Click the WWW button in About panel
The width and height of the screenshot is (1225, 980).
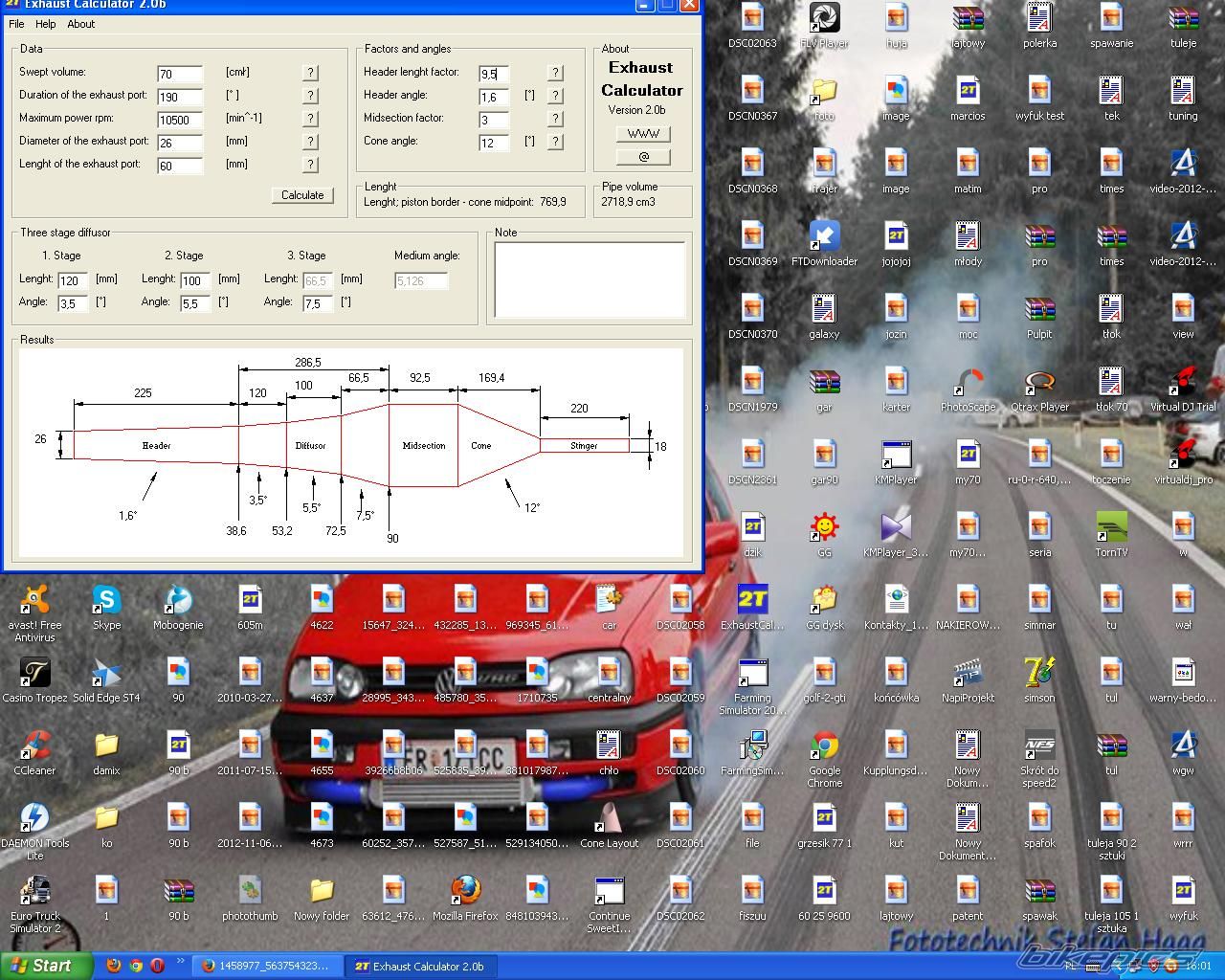[x=643, y=134]
